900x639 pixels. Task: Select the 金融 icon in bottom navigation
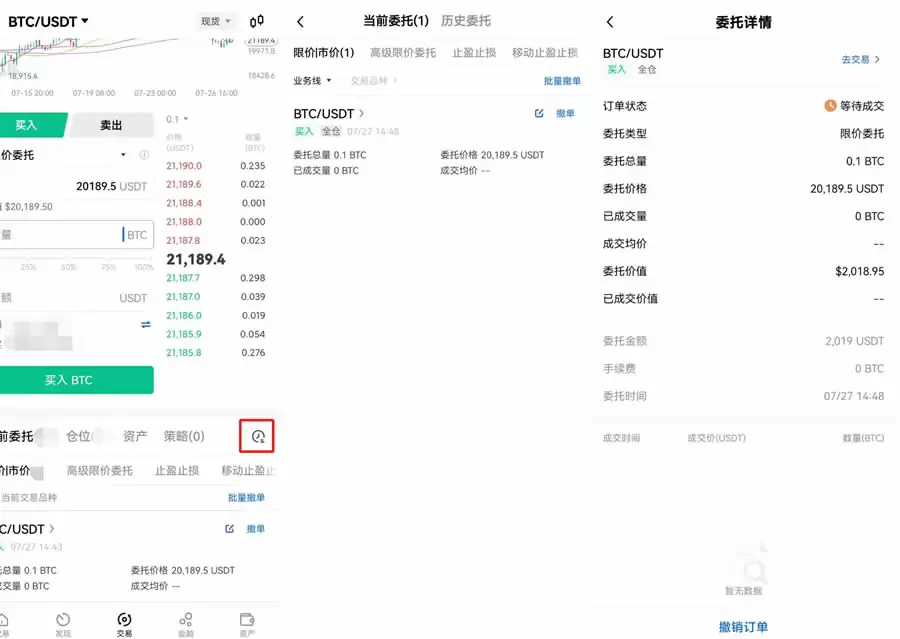point(185,622)
